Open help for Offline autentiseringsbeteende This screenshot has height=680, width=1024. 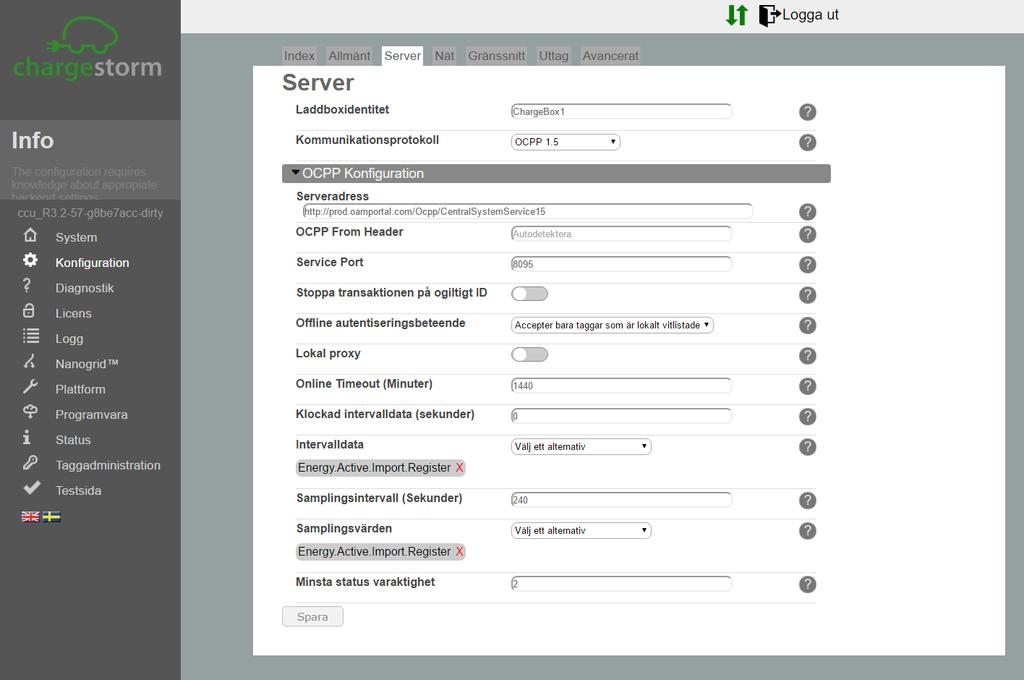click(807, 325)
